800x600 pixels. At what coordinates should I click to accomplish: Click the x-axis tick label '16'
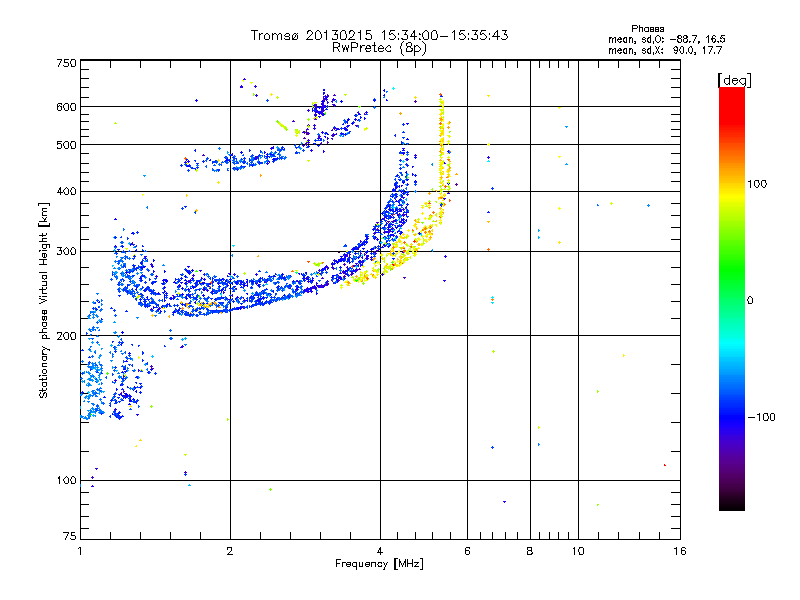tap(680, 551)
